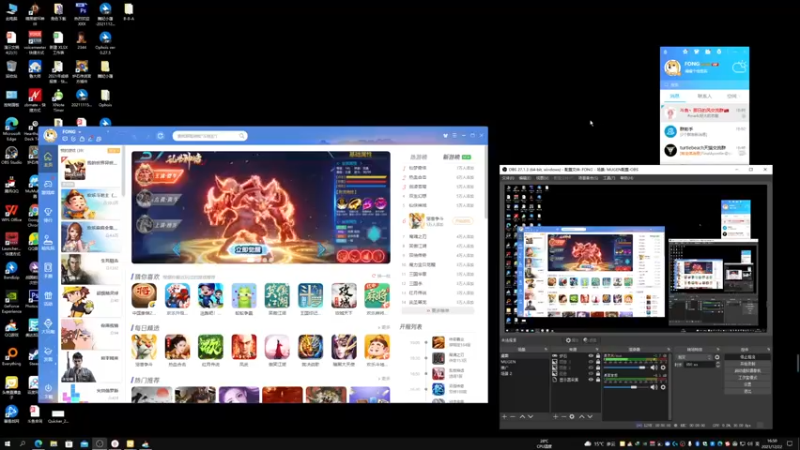800x450 pixels.
Task: Open the trophy ranking icon in the game sidebar
Action: click(47, 214)
